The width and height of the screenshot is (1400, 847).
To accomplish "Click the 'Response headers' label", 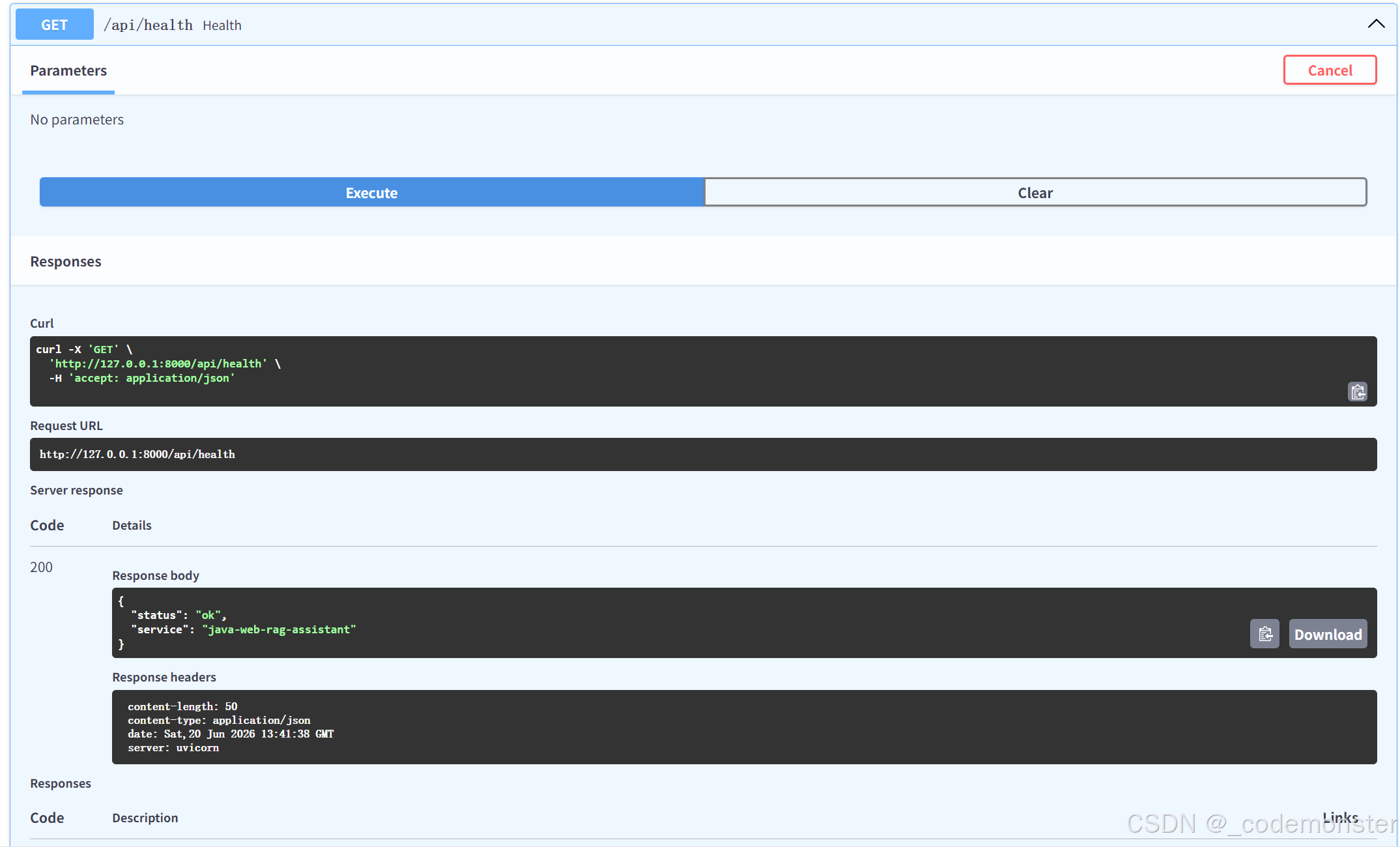I will pos(164,677).
